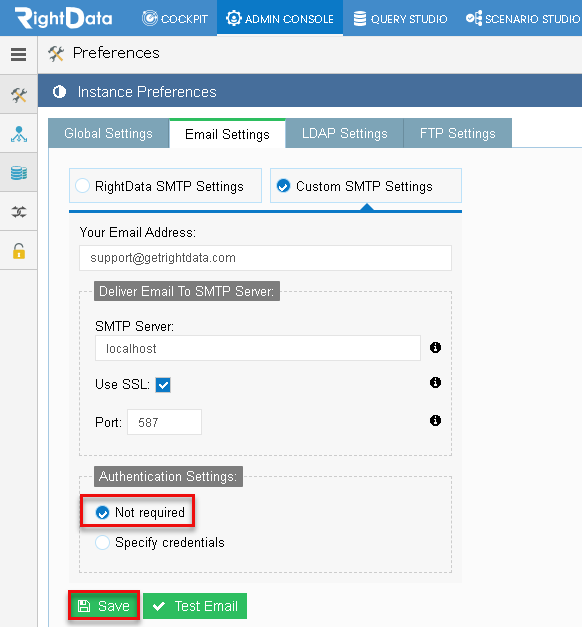Screen dimensions: 582x627
Task: Select Not required authentication option
Action: (102, 512)
